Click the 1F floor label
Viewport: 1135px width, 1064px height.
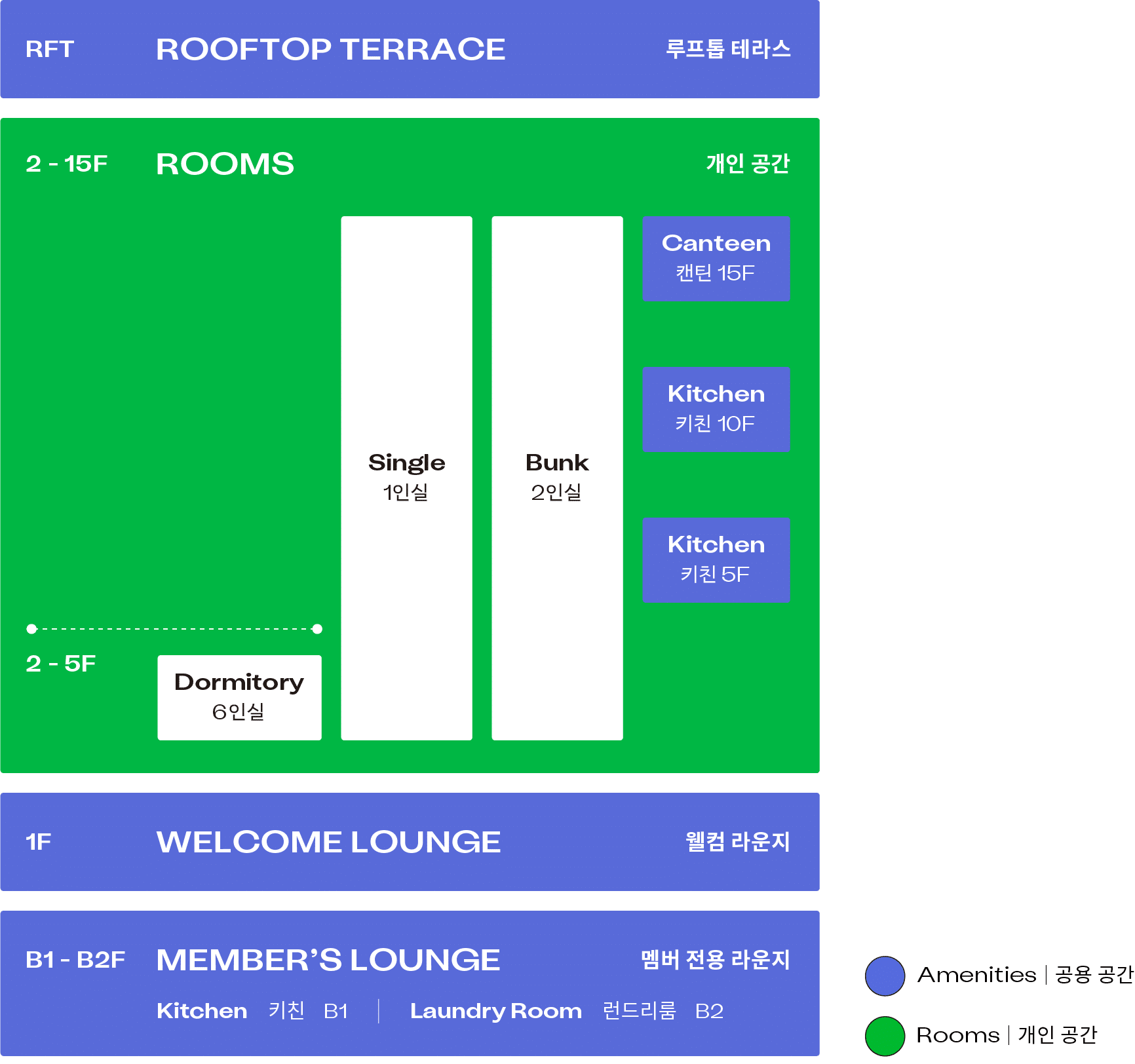coord(38,842)
